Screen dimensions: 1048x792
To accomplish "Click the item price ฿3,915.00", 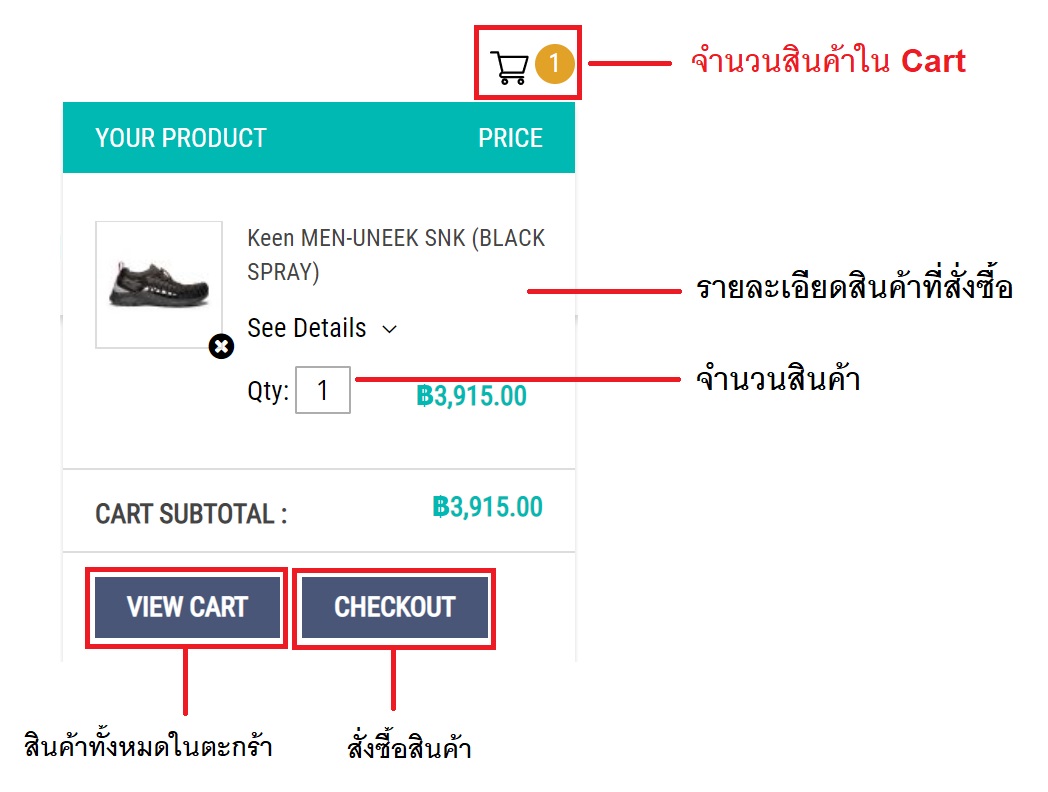I will [471, 396].
